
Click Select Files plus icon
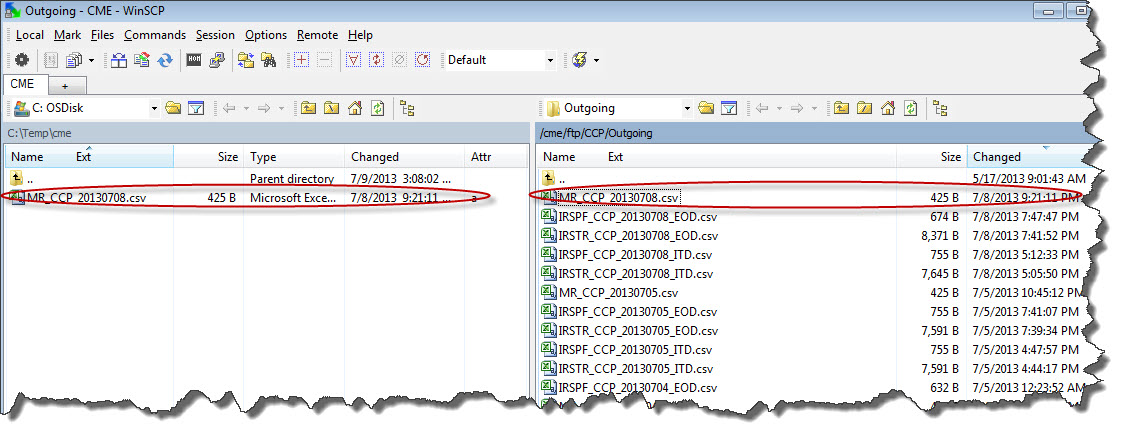click(x=302, y=60)
